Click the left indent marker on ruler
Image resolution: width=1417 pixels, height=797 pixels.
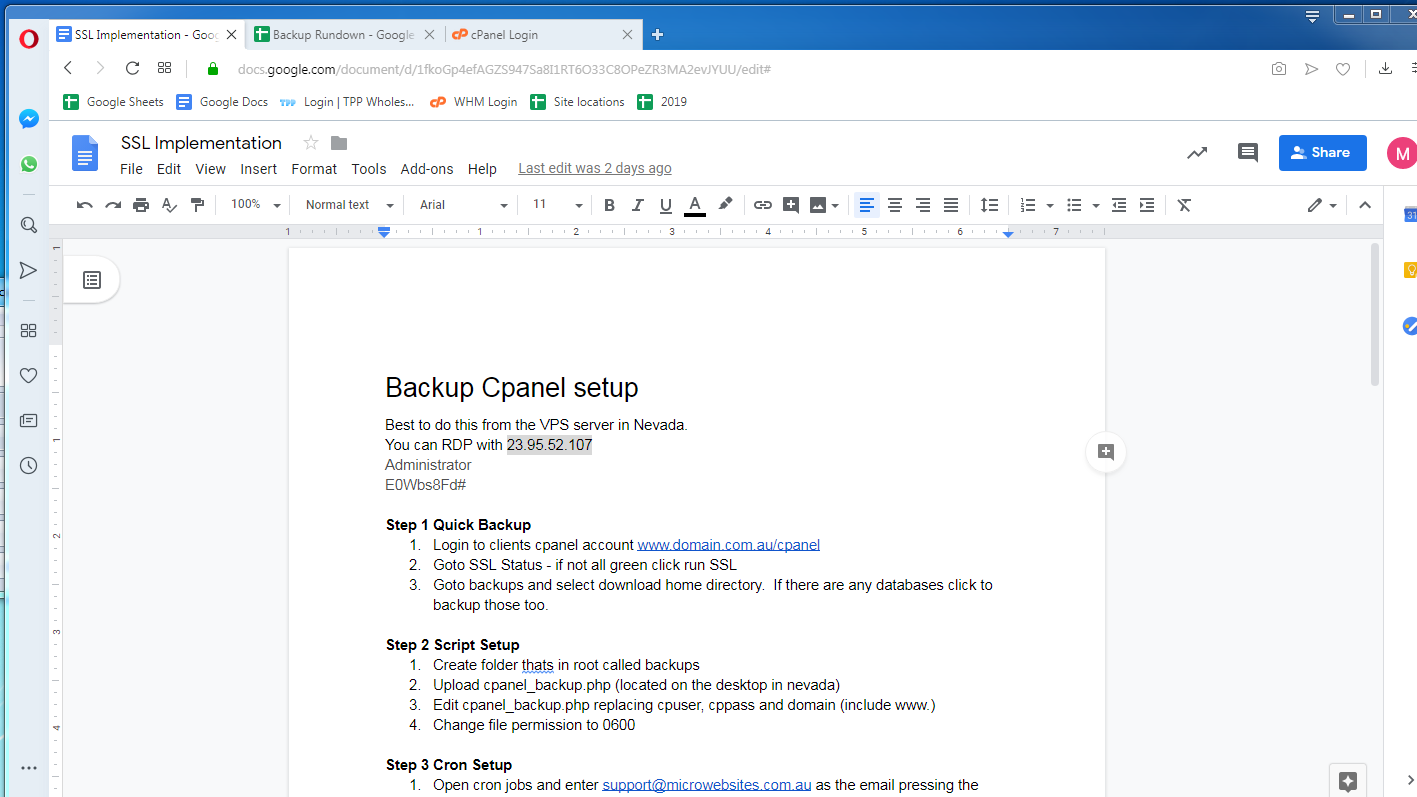tap(384, 232)
